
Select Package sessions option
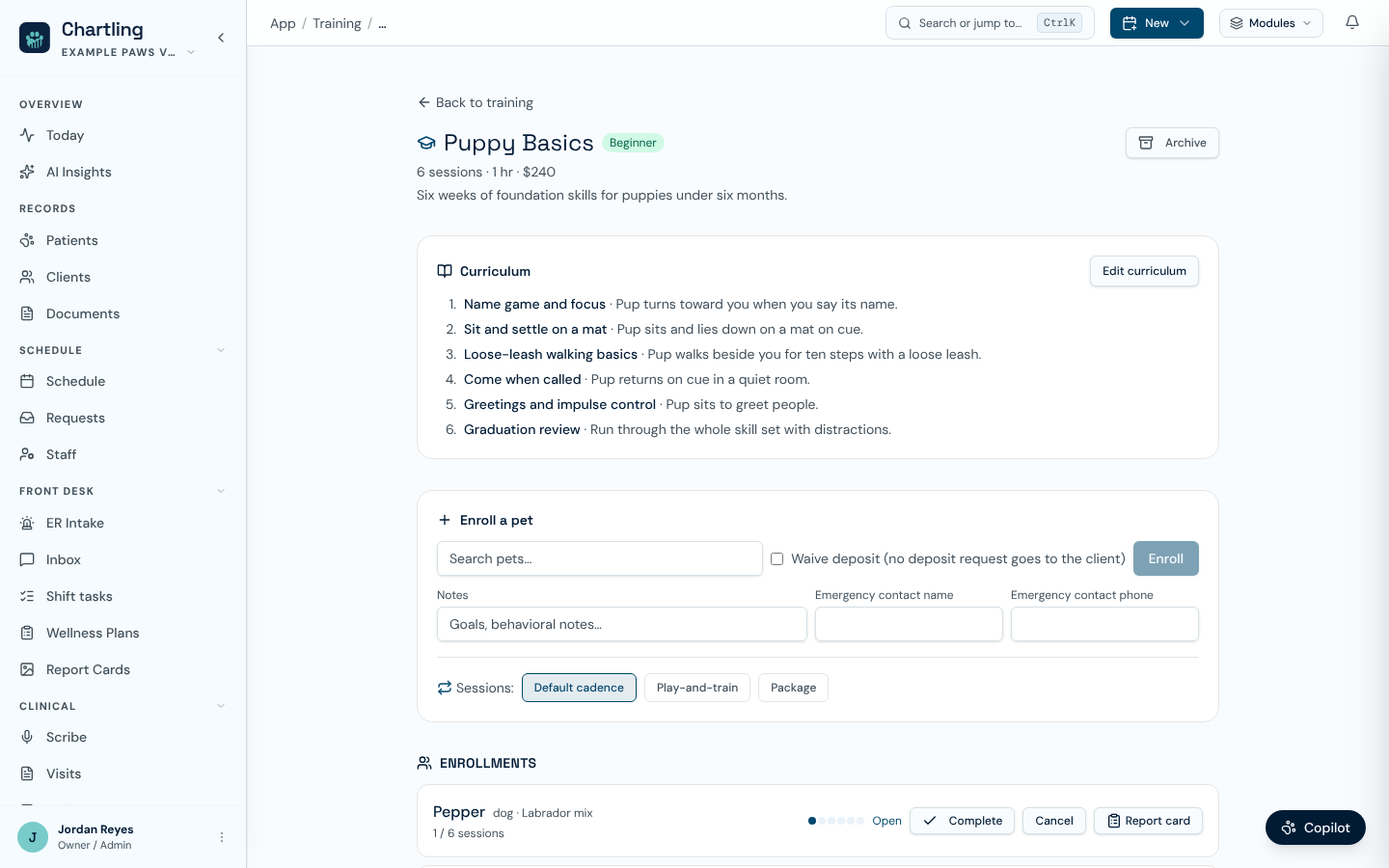click(793, 688)
